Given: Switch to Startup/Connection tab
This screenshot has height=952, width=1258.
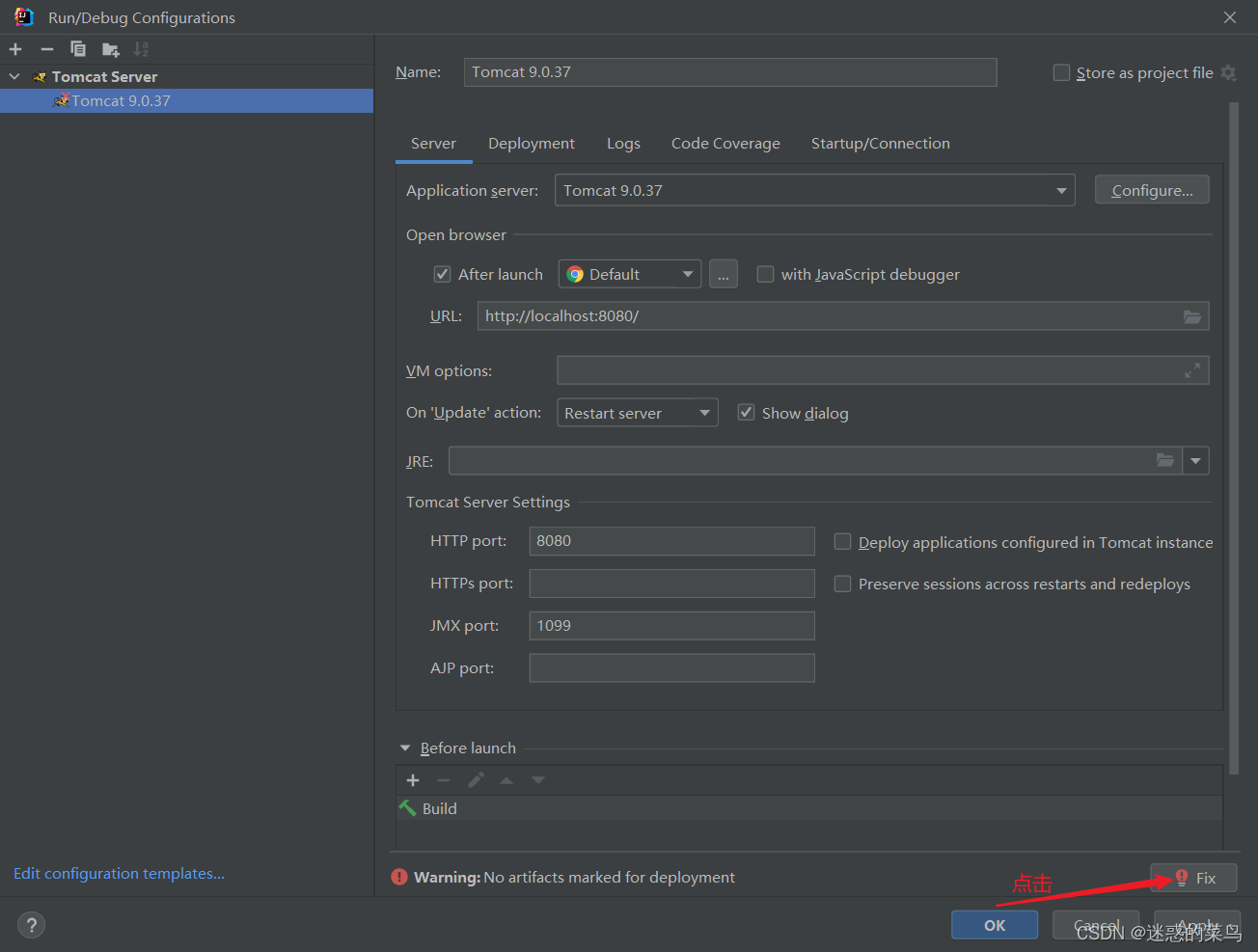Looking at the screenshot, I should [881, 144].
